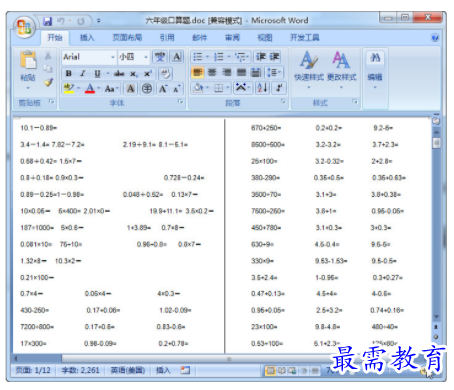The width and height of the screenshot is (454, 390).
Task: Toggle Underline formatting
Action: point(97,73)
